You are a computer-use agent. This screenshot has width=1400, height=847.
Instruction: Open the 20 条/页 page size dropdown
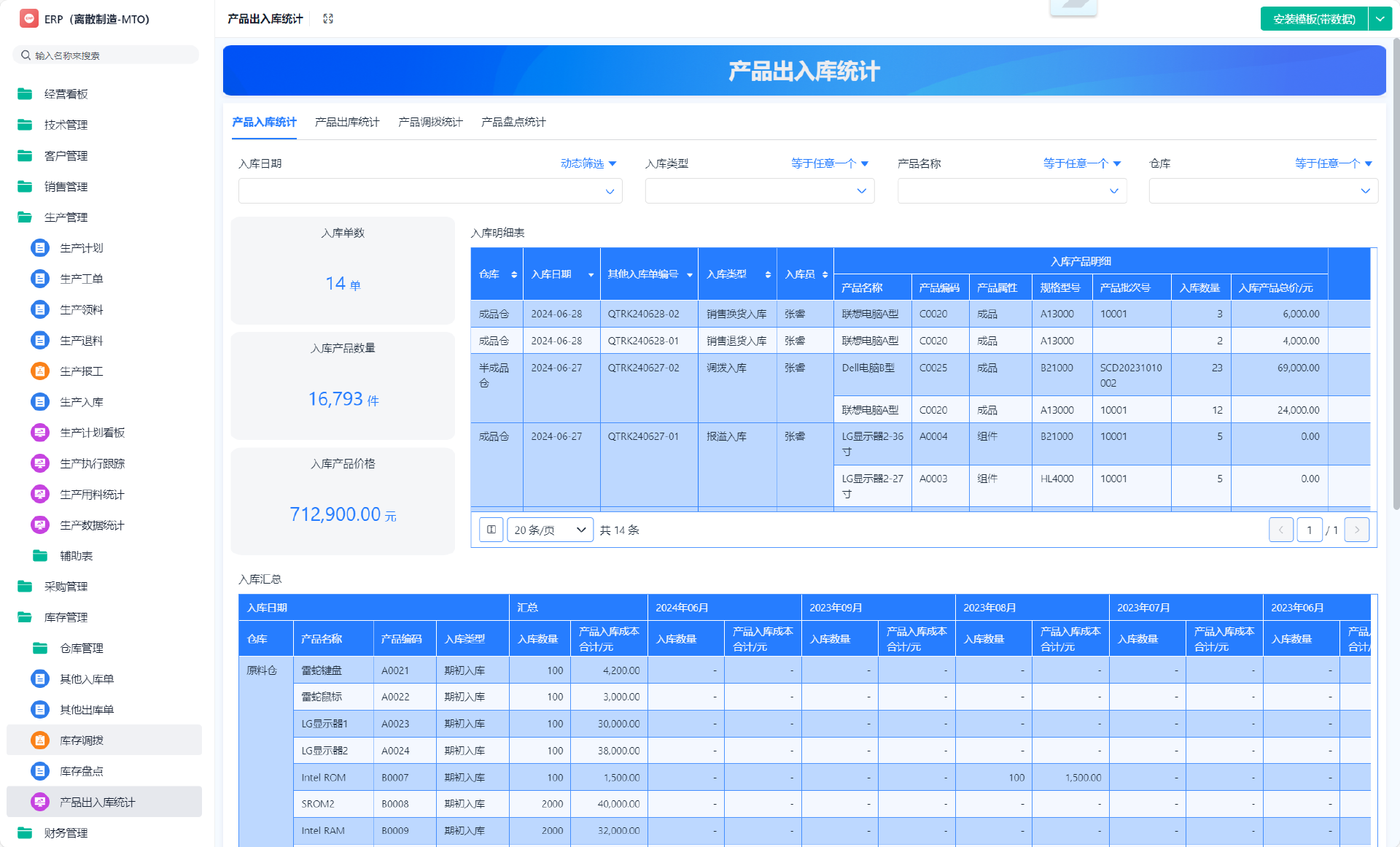(x=550, y=530)
